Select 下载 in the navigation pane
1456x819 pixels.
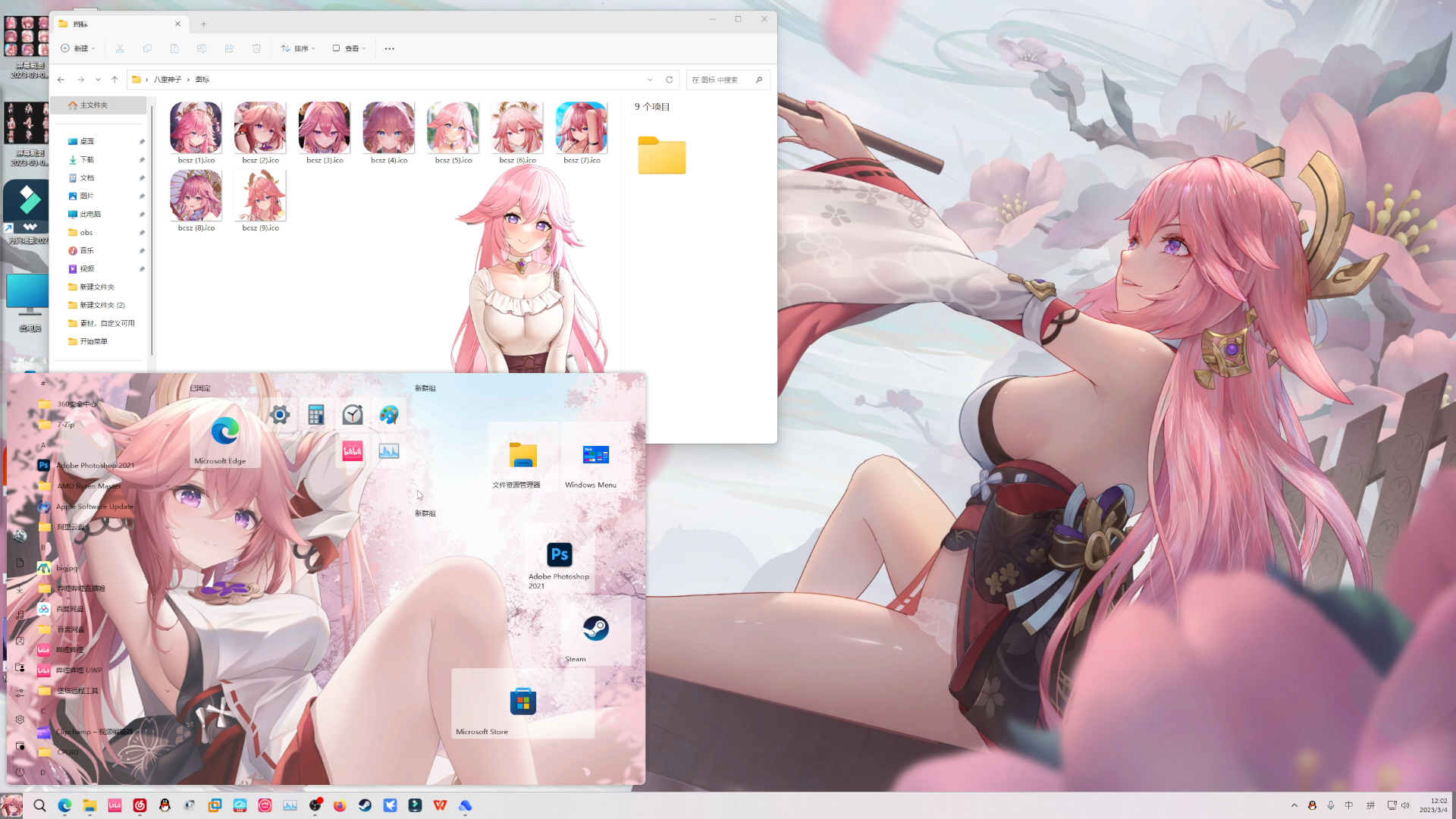pyautogui.click(x=86, y=160)
